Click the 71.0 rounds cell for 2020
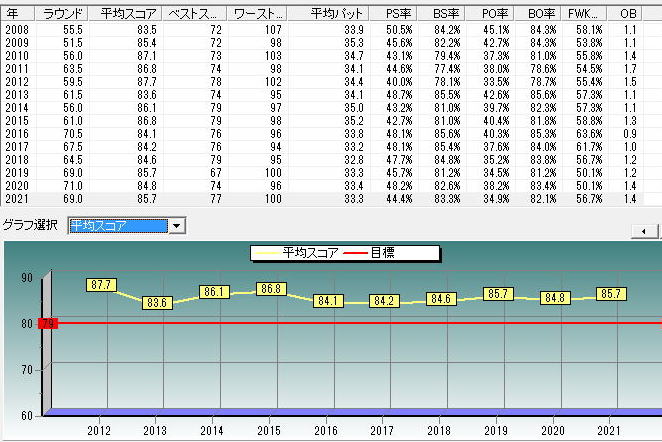 (x=73, y=186)
